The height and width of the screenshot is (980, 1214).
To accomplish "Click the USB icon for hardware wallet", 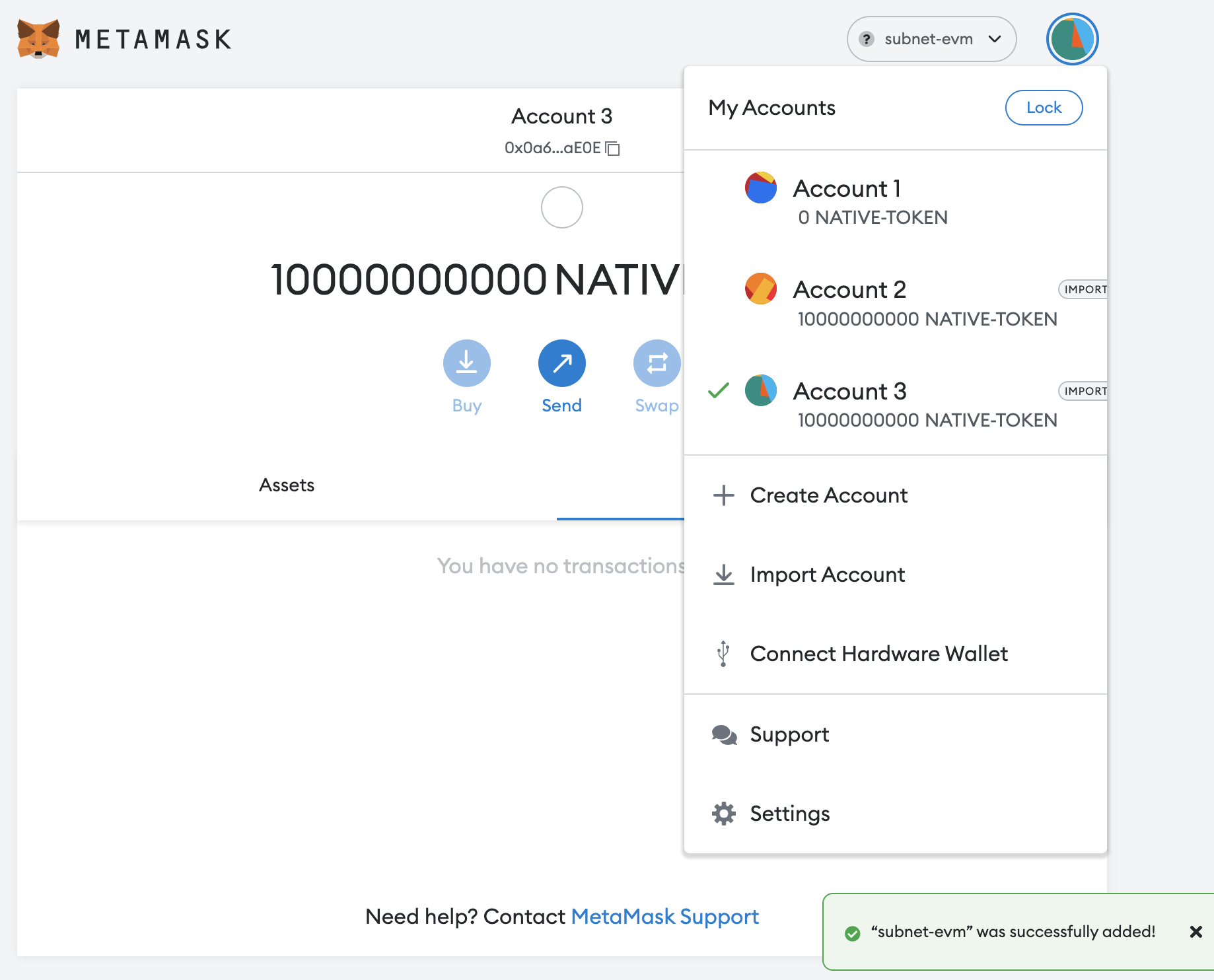I will 723,654.
